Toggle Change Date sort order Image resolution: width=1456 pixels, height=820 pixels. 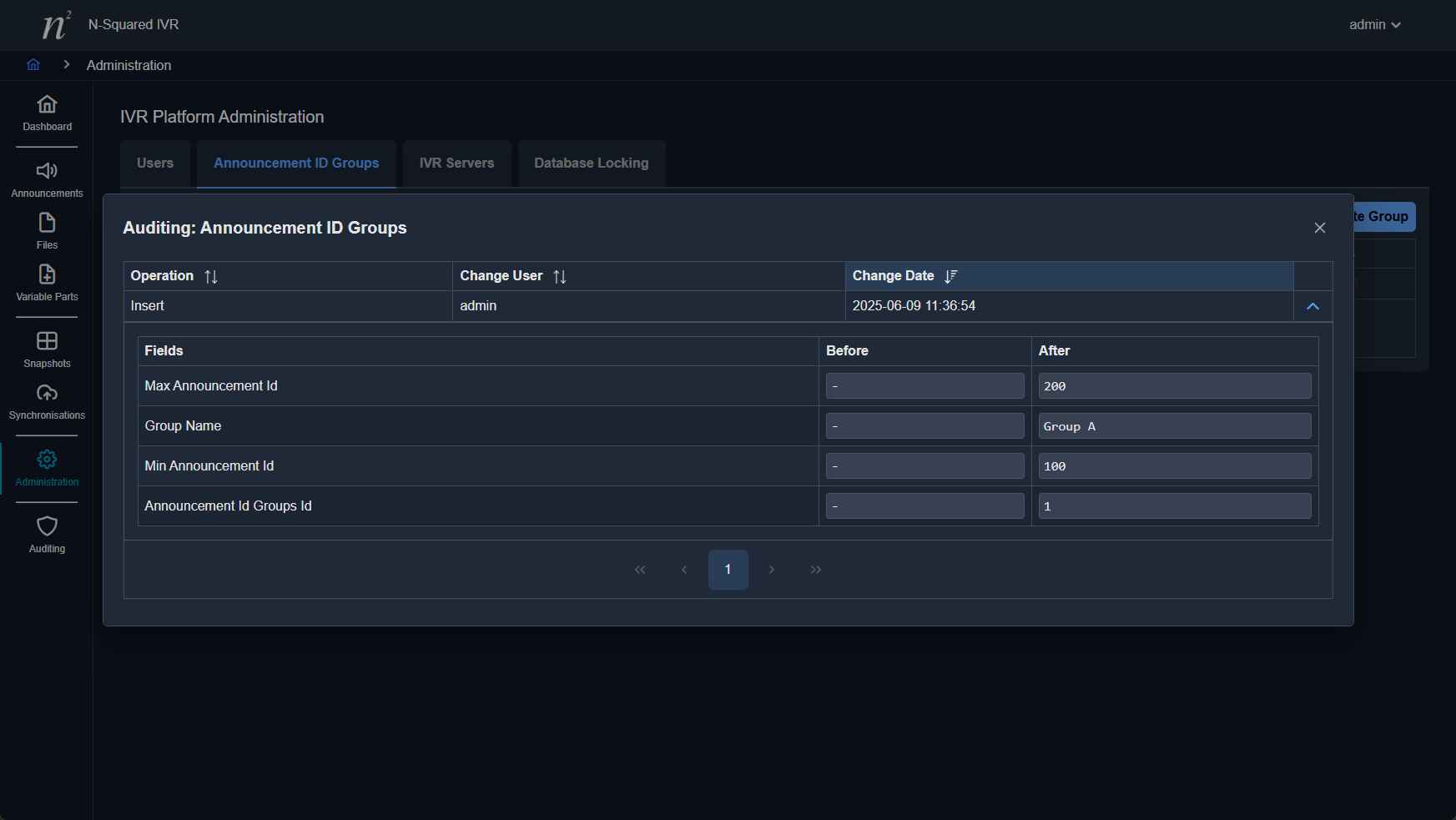950,277
